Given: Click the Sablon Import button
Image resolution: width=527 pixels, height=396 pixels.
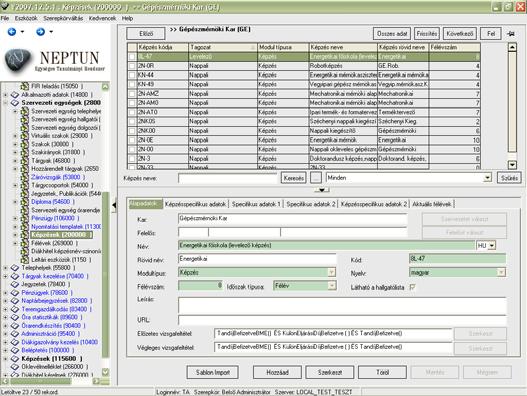Looking at the screenshot, I should [x=213, y=372].
